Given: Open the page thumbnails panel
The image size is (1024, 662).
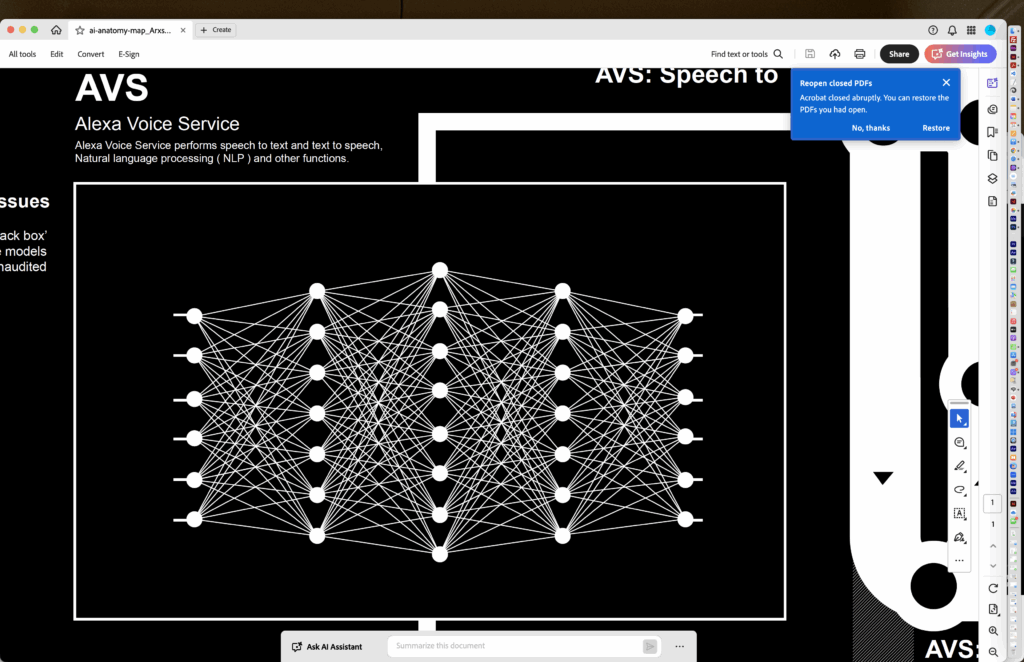Looking at the screenshot, I should pyautogui.click(x=993, y=155).
